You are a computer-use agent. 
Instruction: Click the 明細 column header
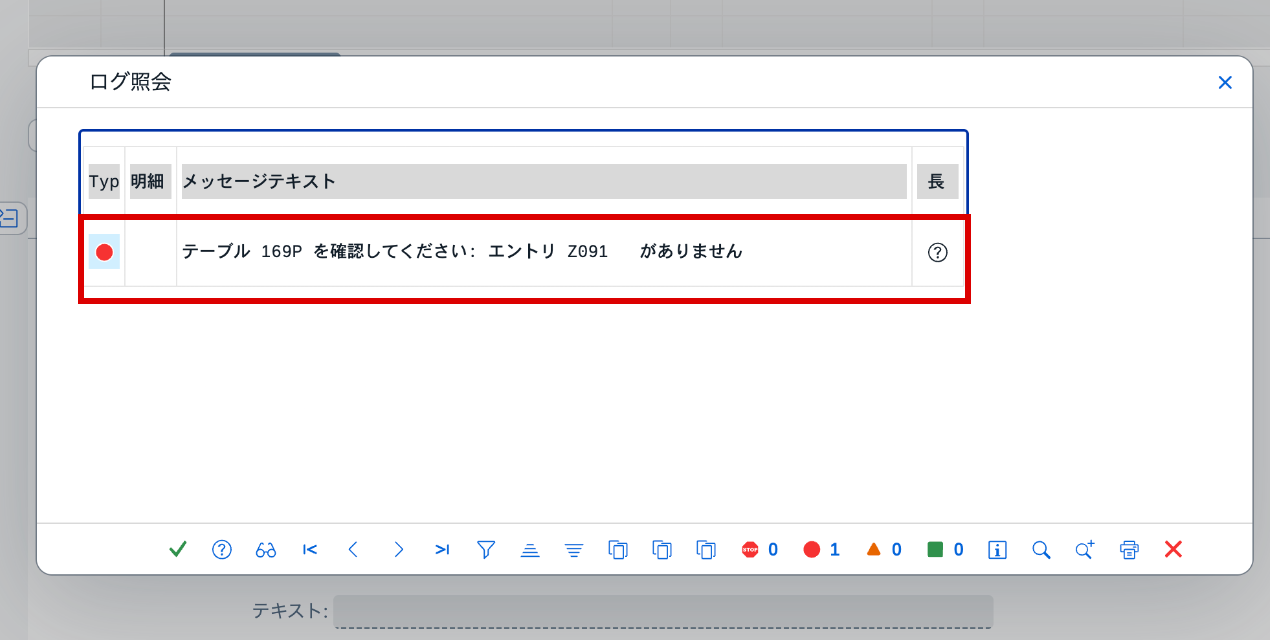click(150, 182)
